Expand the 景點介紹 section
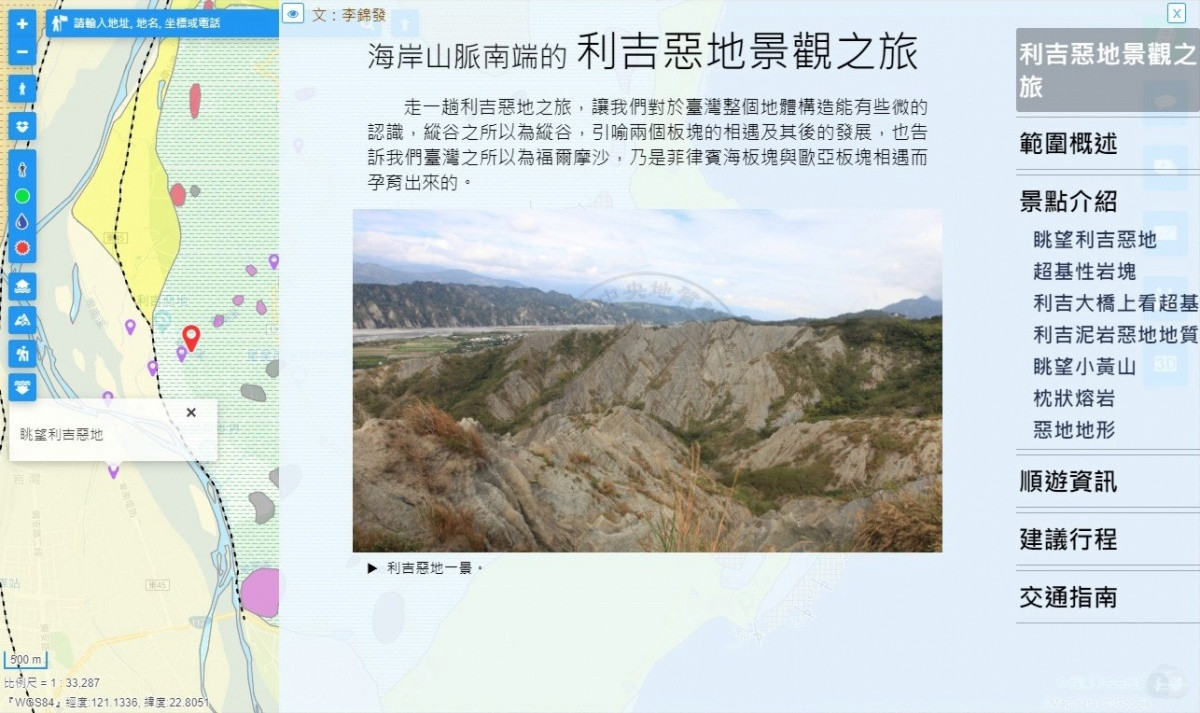 [x=1068, y=201]
